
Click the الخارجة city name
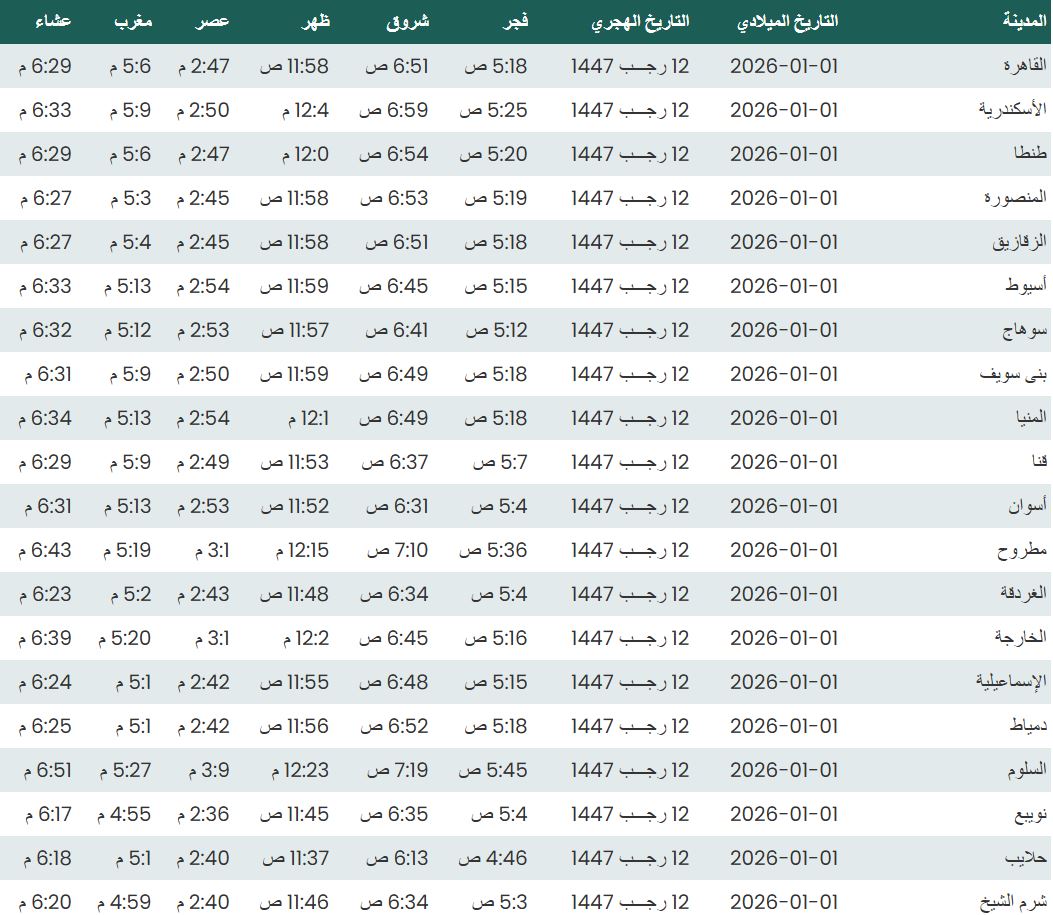pos(1021,638)
